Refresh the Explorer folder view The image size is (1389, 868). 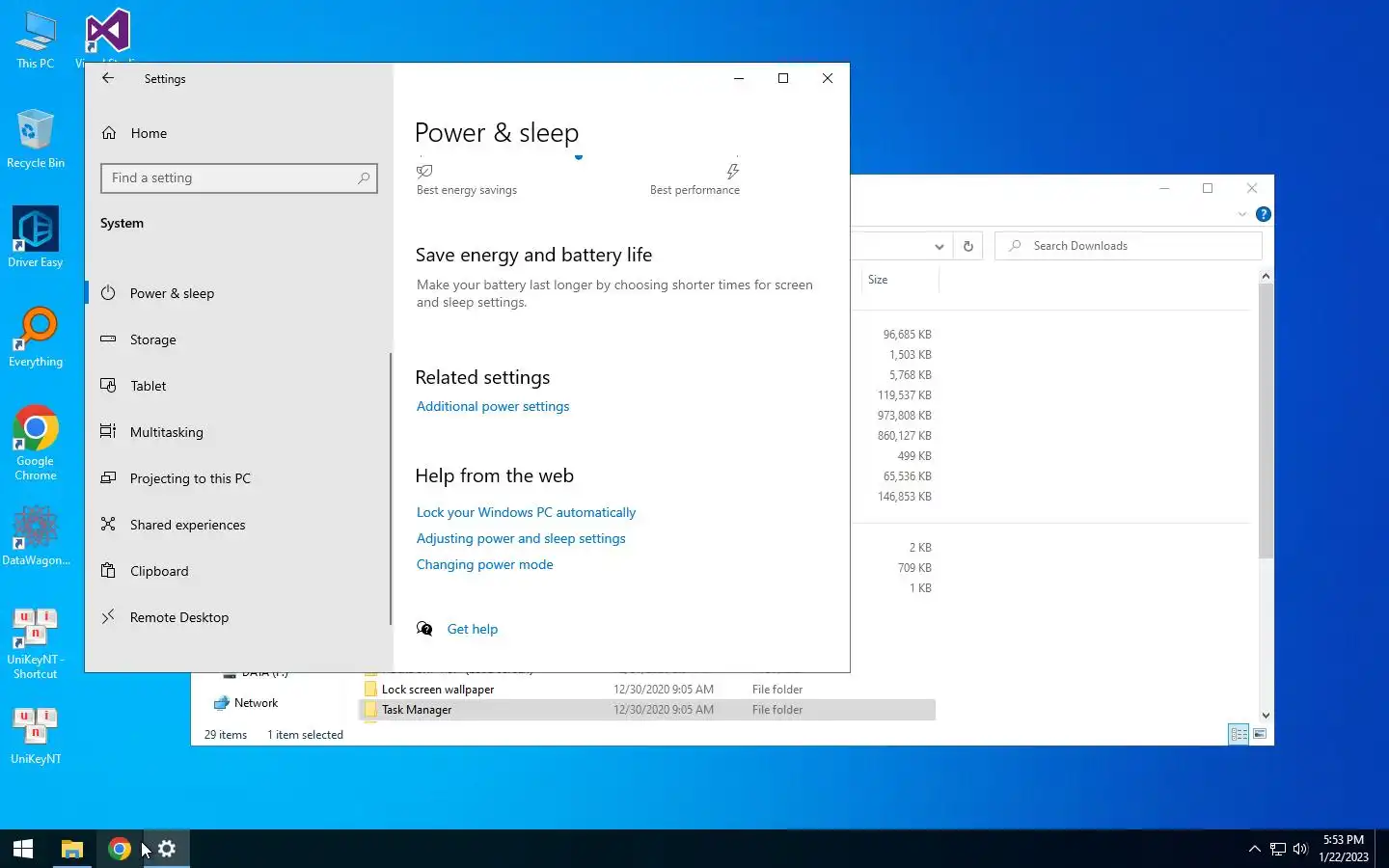(968, 246)
